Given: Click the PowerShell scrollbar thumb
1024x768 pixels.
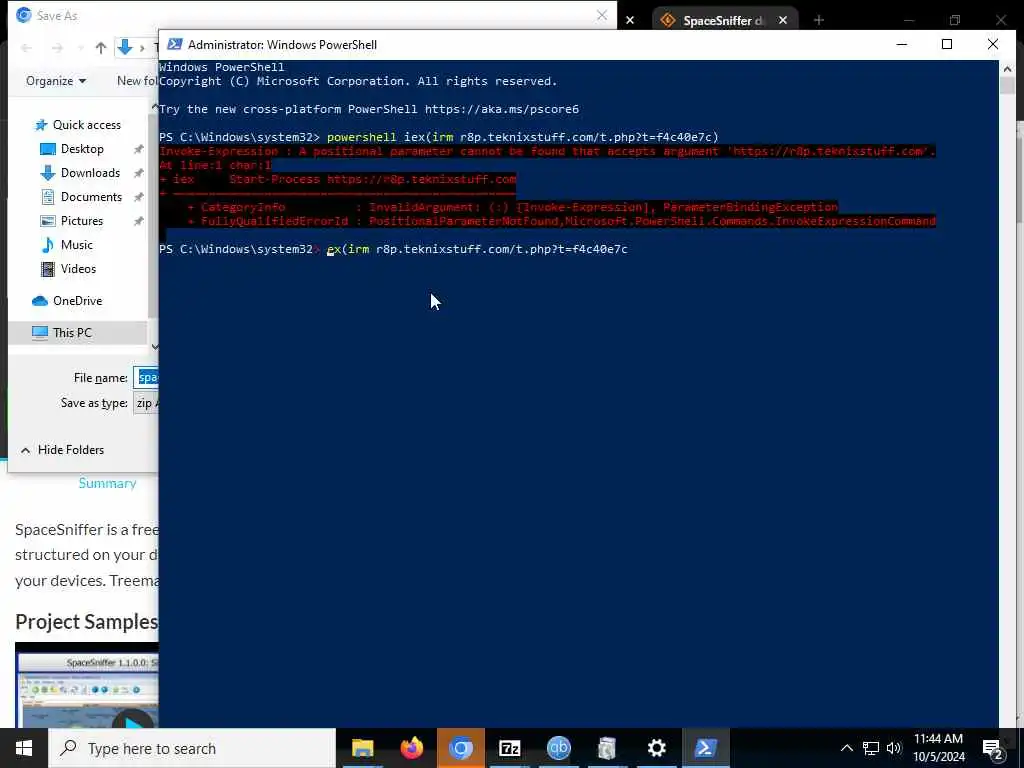Looking at the screenshot, I should click(x=1006, y=86).
